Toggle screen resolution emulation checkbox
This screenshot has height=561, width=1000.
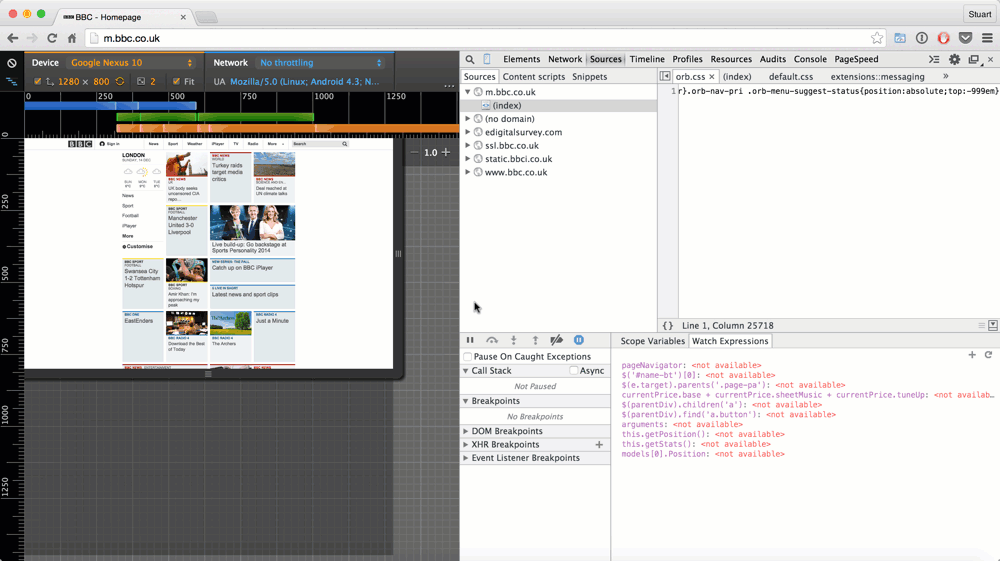[x=38, y=81]
